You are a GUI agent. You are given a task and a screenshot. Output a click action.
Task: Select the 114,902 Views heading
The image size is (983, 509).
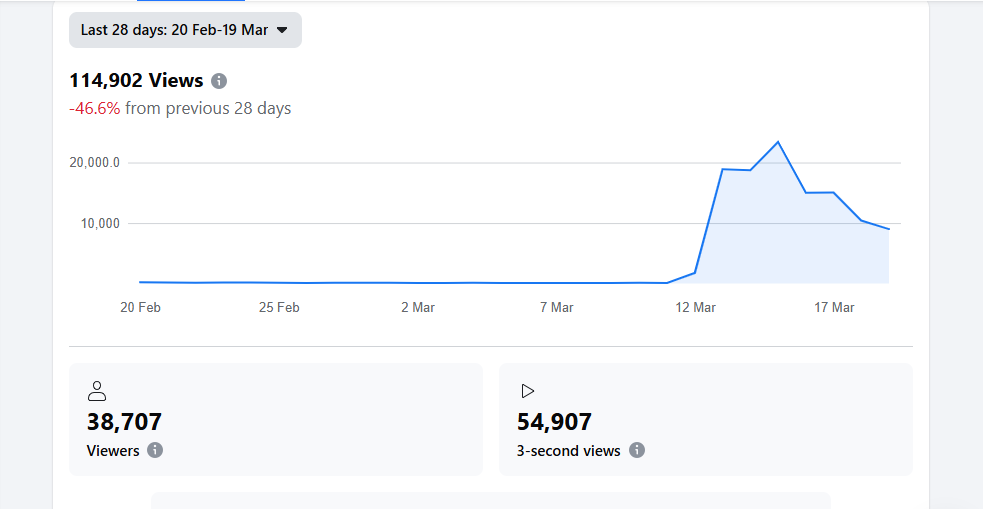[136, 81]
